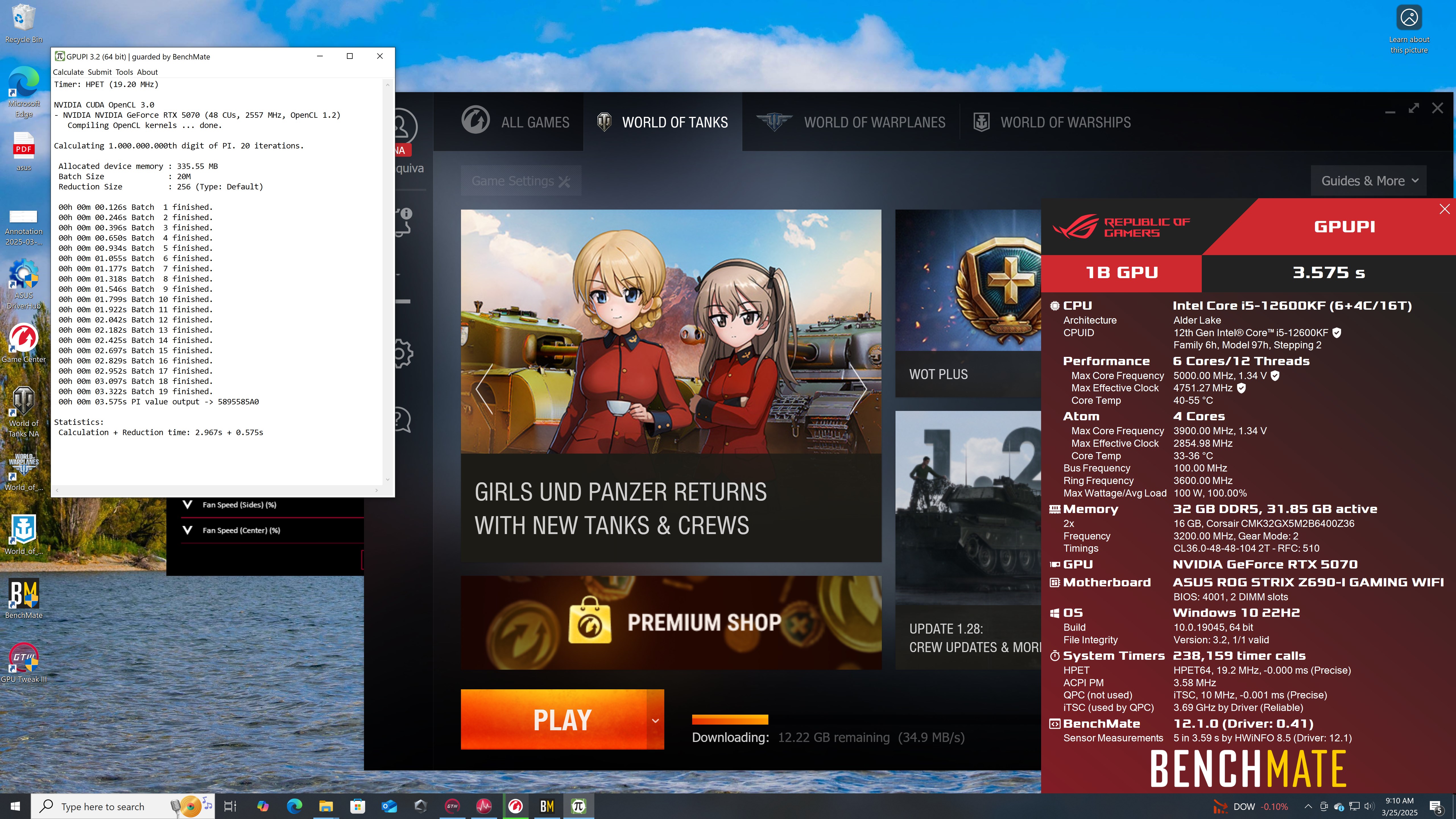Open the Submit menu in GPUPI
This screenshot has height=819, width=1456.
(x=100, y=72)
